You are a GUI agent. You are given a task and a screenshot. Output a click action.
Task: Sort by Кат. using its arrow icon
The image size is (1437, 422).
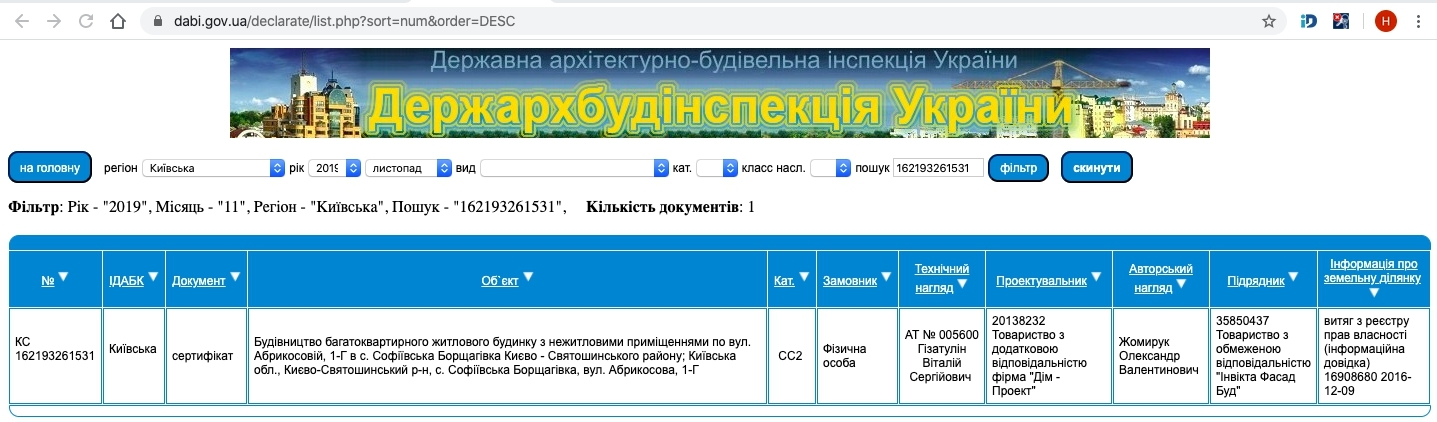[x=804, y=277]
